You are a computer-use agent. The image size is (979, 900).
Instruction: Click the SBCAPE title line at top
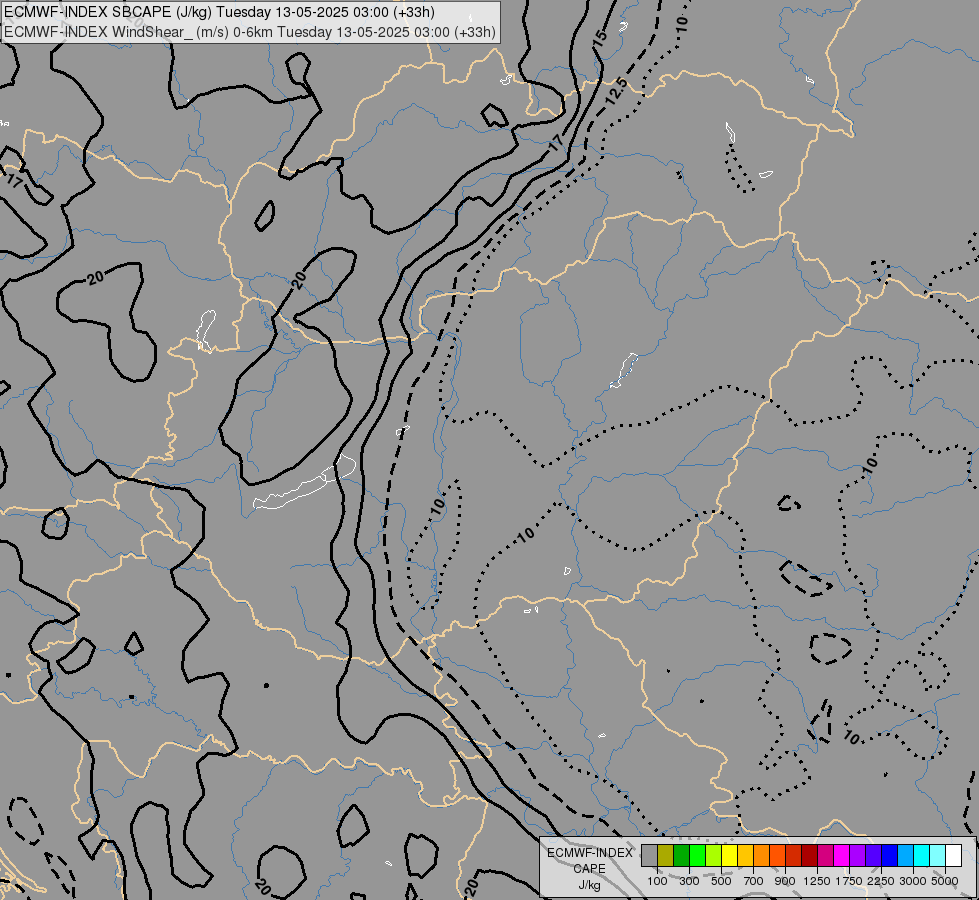click(x=219, y=12)
